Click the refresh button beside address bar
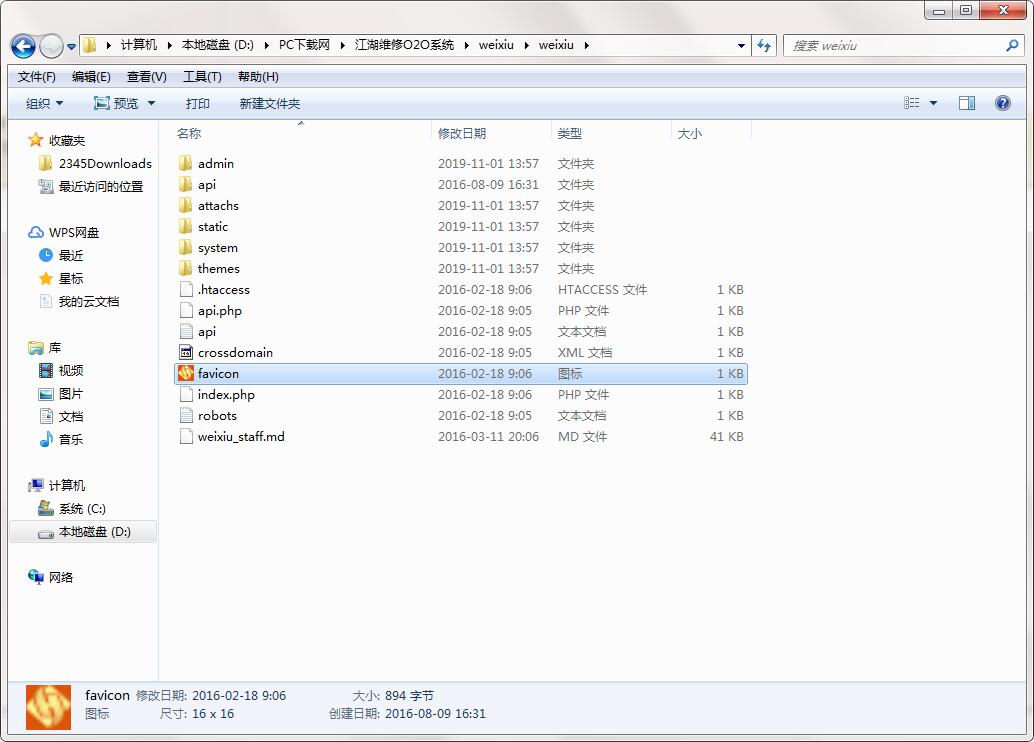The width and height of the screenshot is (1034, 742). (x=764, y=46)
